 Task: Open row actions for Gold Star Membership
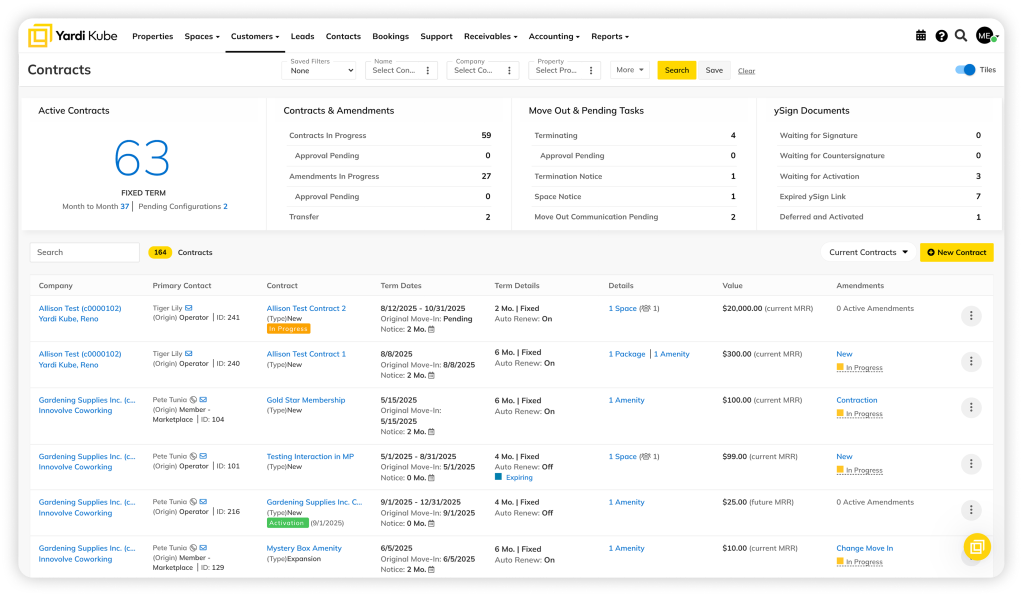(x=970, y=408)
